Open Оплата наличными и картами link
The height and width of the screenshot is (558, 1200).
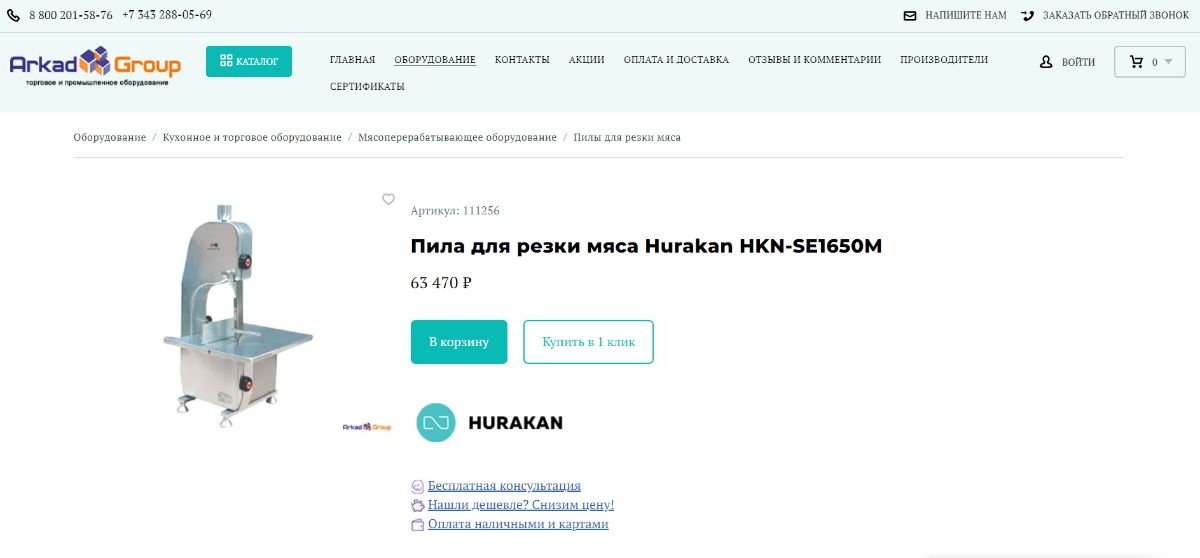(x=518, y=524)
